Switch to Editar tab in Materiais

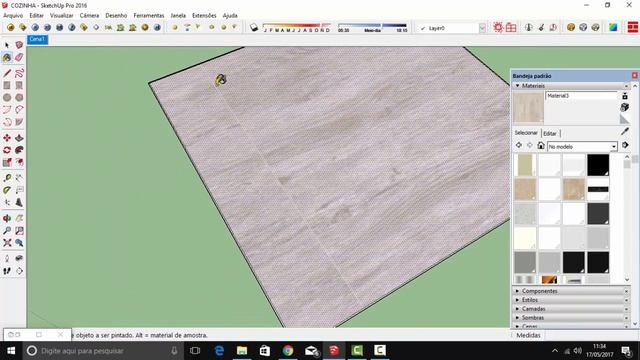pos(550,133)
